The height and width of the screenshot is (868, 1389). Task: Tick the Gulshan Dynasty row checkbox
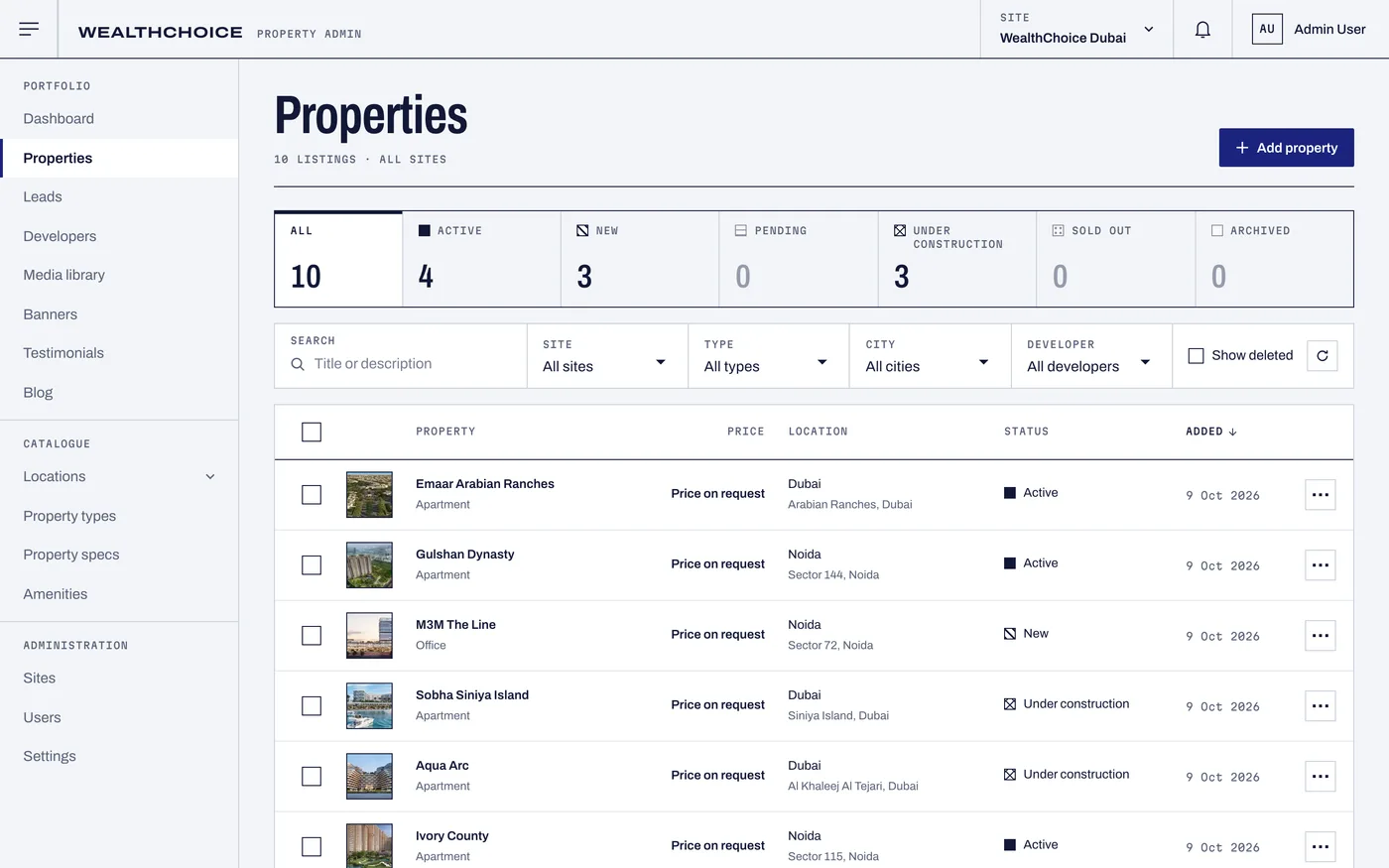point(312,564)
